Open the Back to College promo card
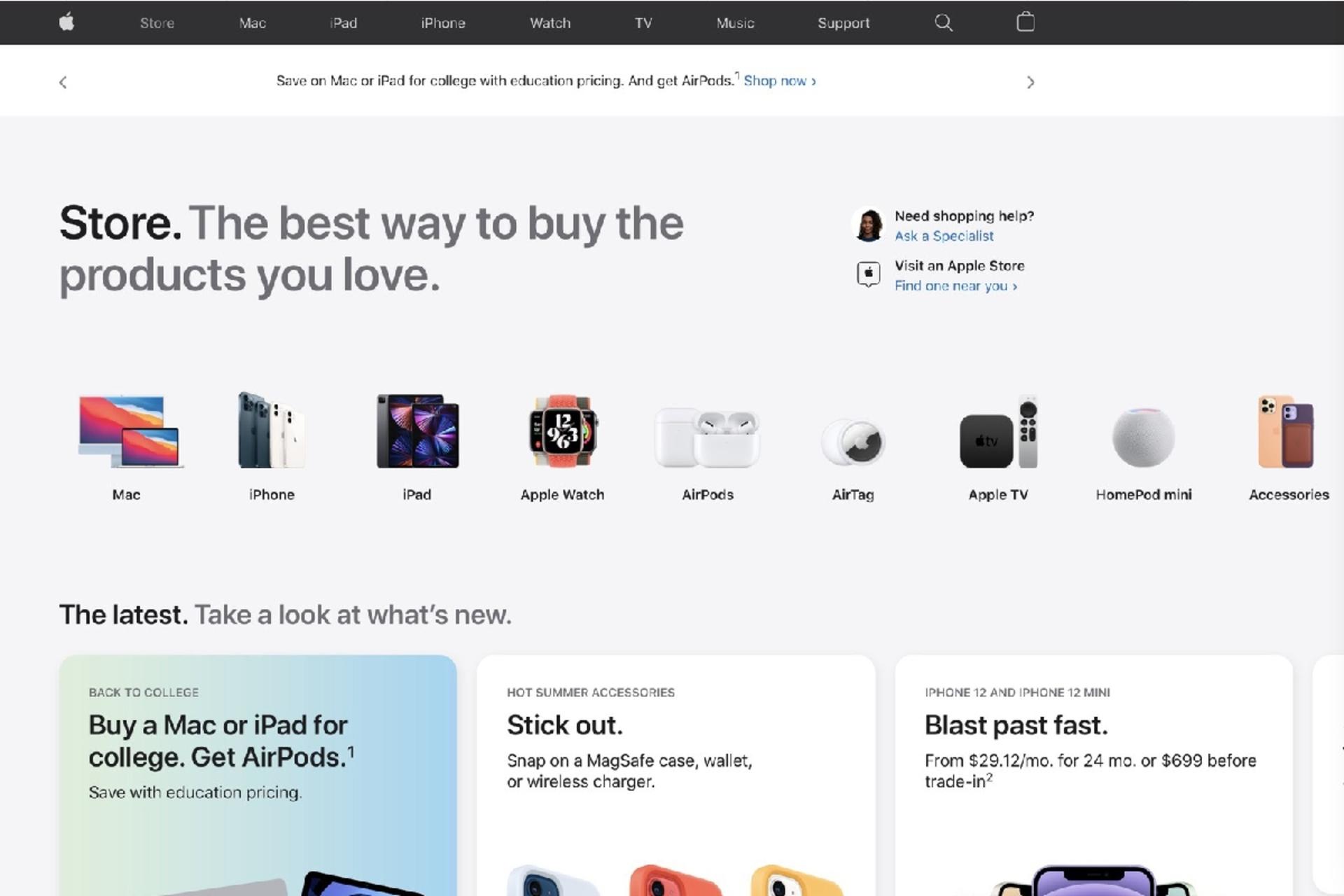Image resolution: width=1344 pixels, height=896 pixels. click(258, 776)
